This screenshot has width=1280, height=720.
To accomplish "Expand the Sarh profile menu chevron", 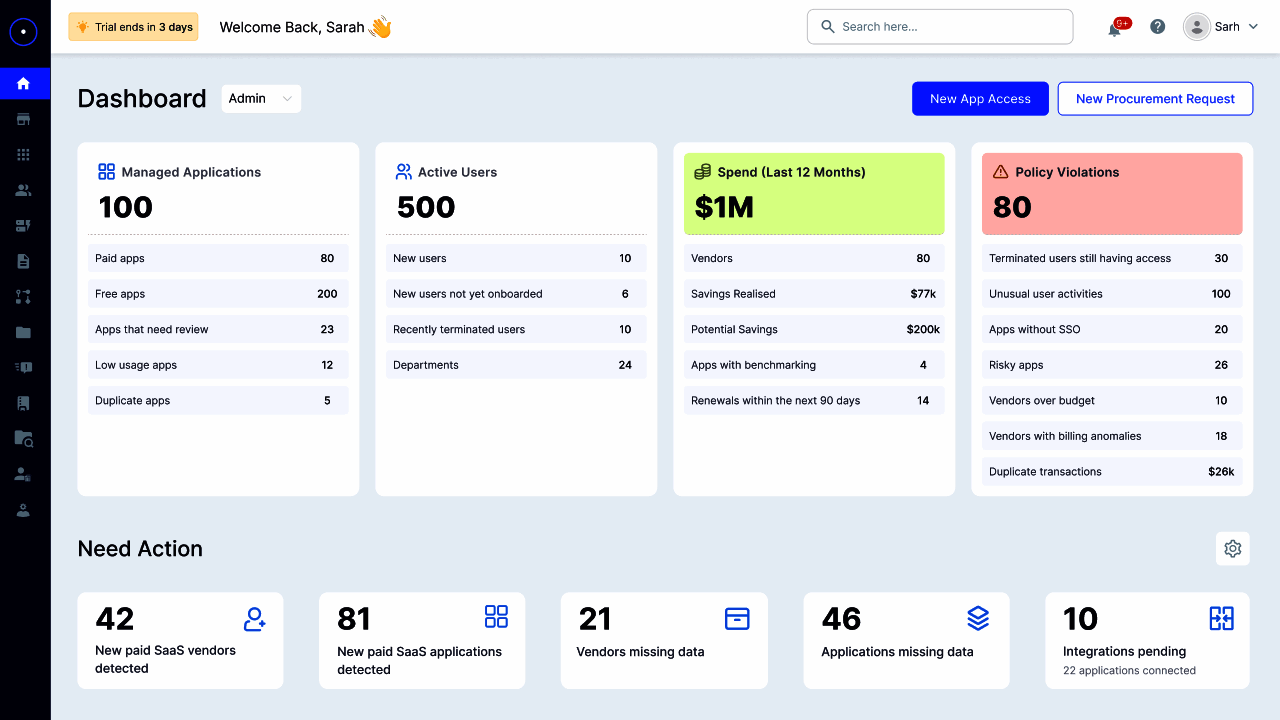I will (1253, 27).
